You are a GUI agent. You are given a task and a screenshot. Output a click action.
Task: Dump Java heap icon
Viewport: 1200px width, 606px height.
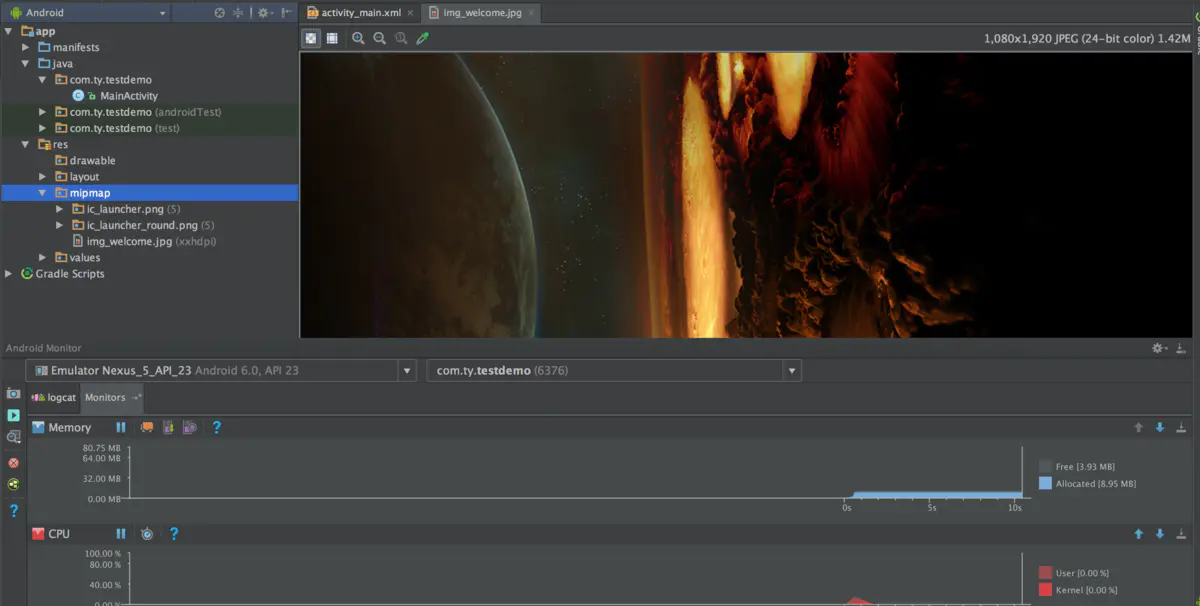(x=168, y=427)
